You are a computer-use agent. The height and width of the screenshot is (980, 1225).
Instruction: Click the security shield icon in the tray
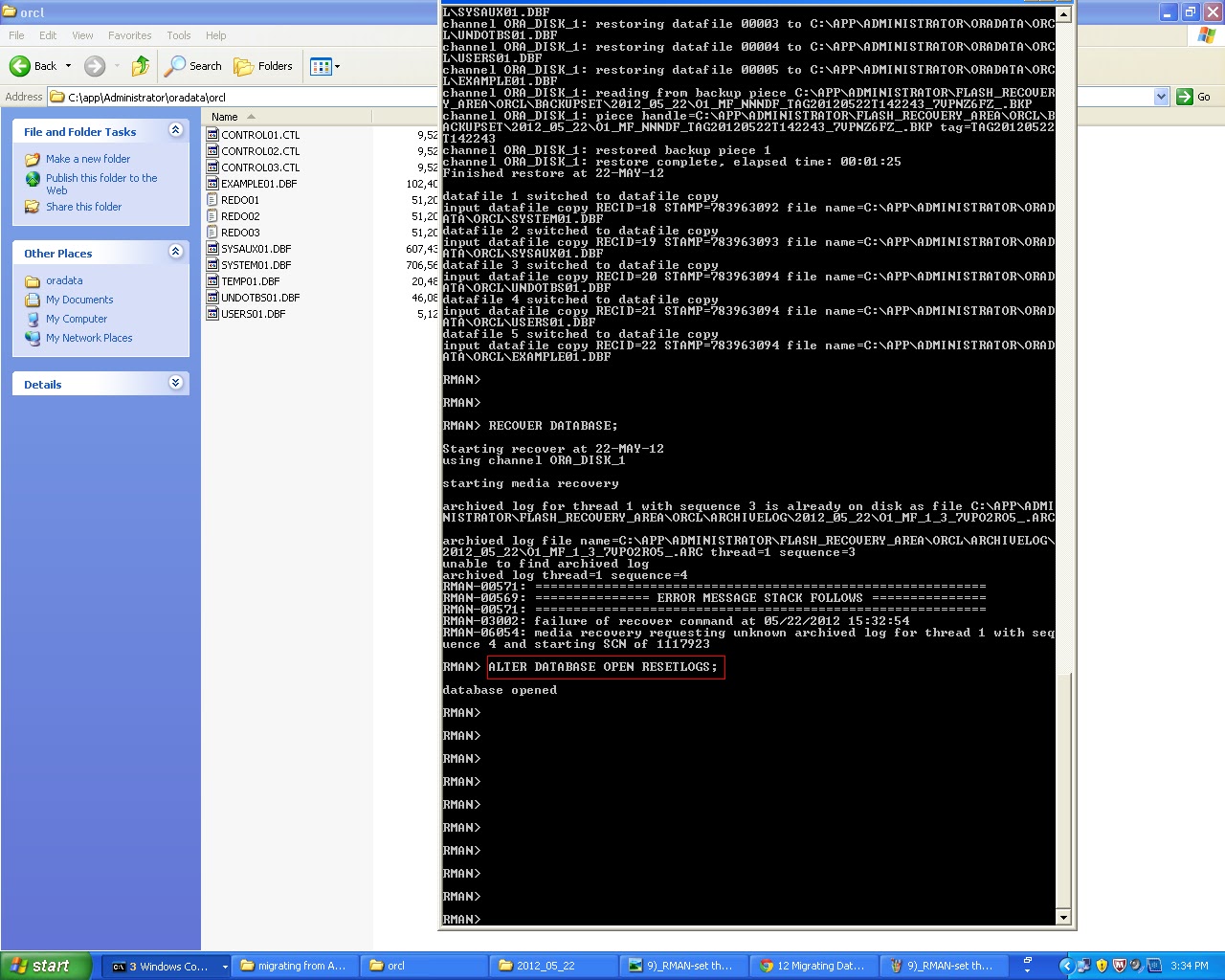pos(1101,966)
